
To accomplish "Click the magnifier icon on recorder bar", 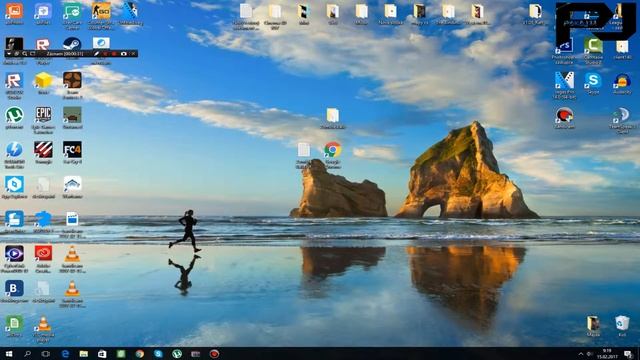I will tap(25, 53).
